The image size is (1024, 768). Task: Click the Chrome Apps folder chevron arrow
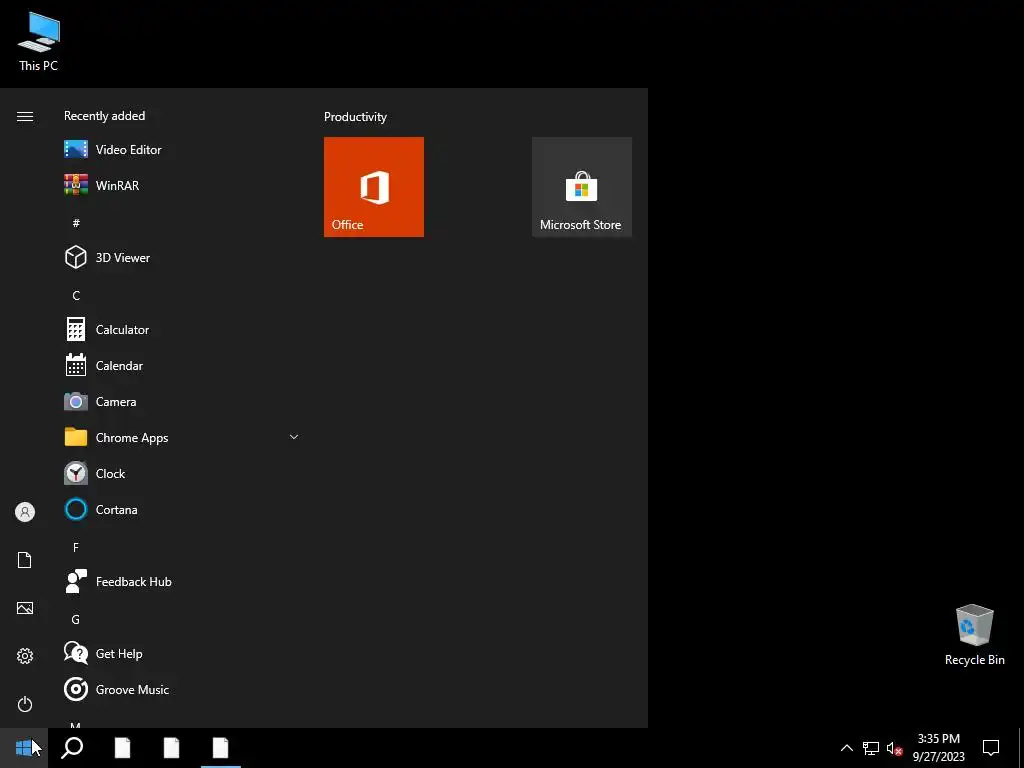tap(294, 437)
